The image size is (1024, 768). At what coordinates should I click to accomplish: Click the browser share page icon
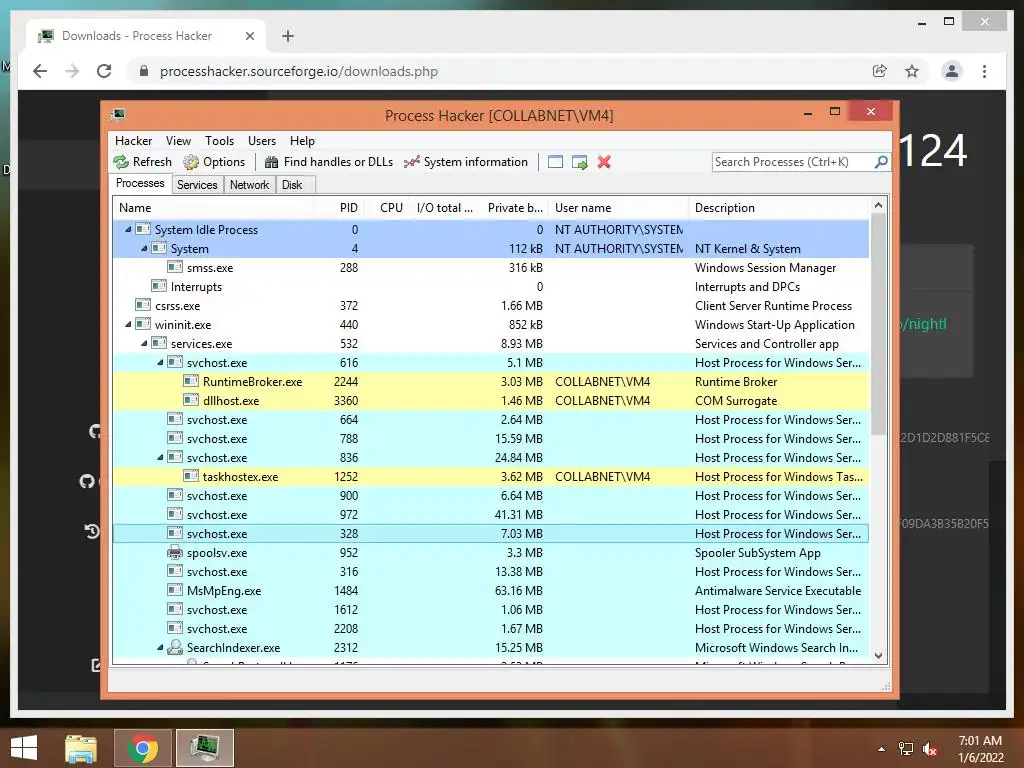click(880, 71)
